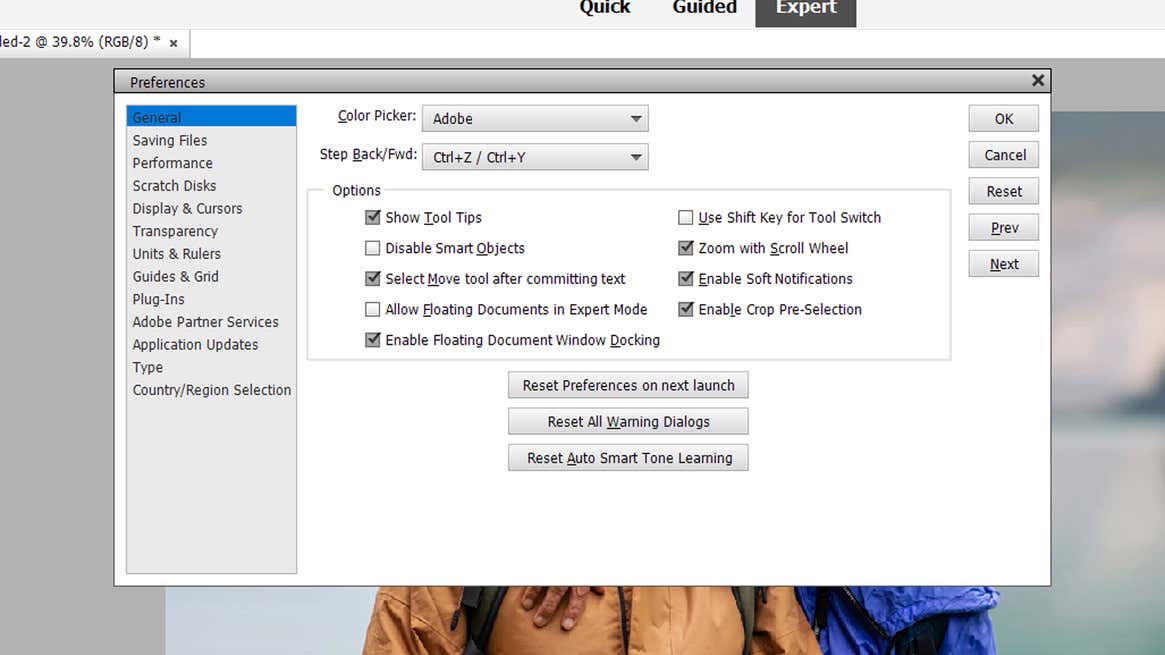Open Transparency preferences
The height and width of the screenshot is (655, 1165).
click(175, 231)
